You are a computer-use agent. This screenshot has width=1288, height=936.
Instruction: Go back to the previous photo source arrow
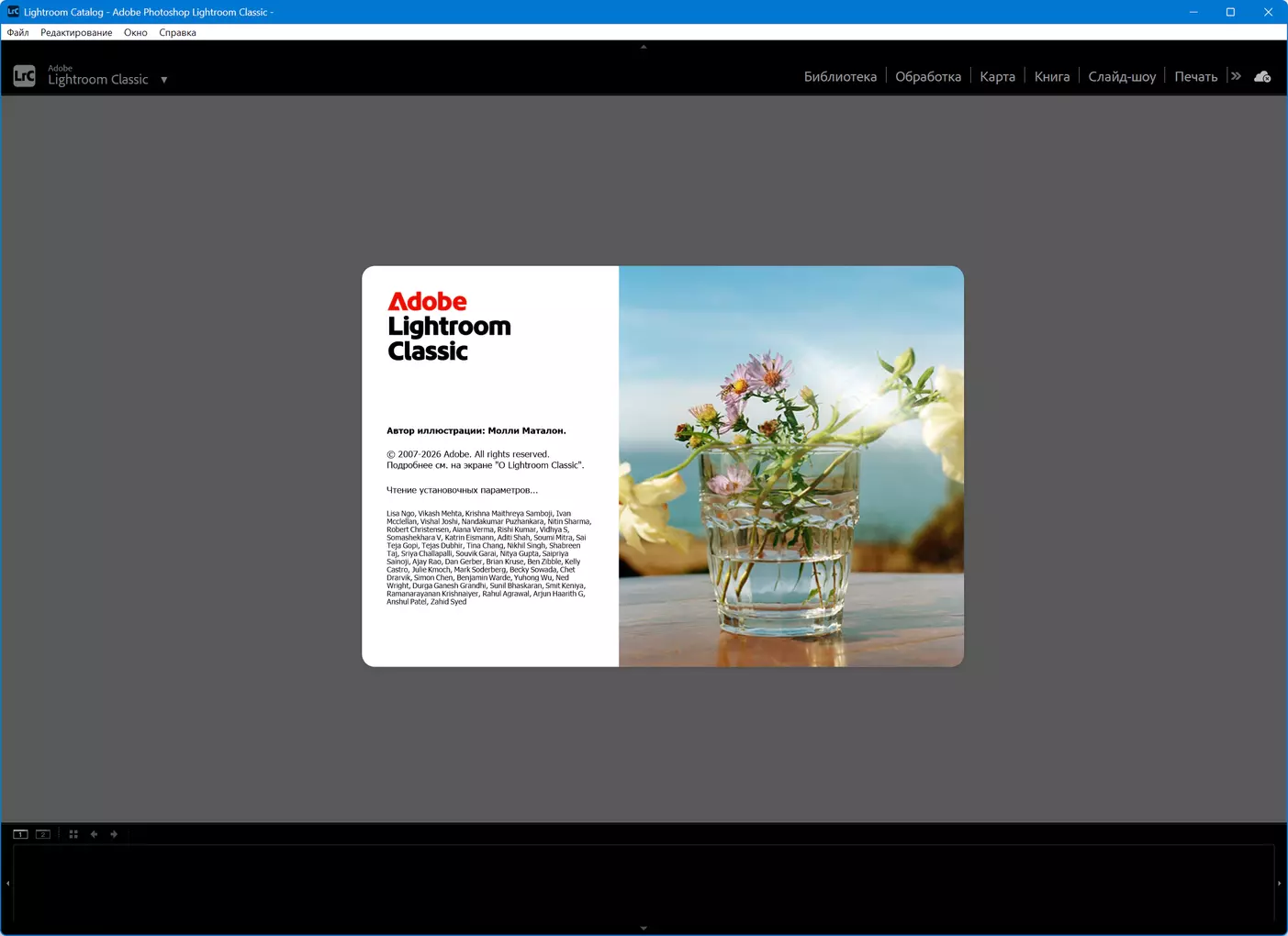click(94, 834)
